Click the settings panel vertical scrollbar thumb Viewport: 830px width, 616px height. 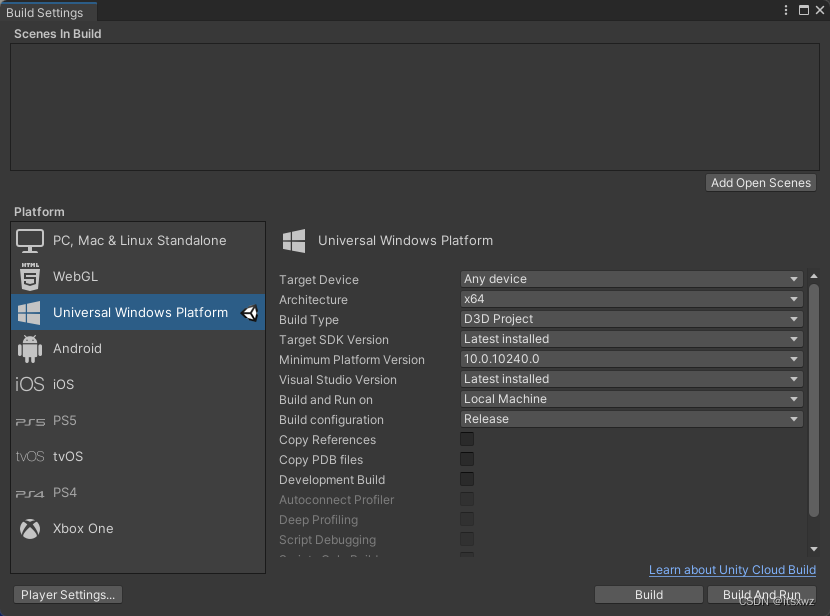click(x=814, y=401)
